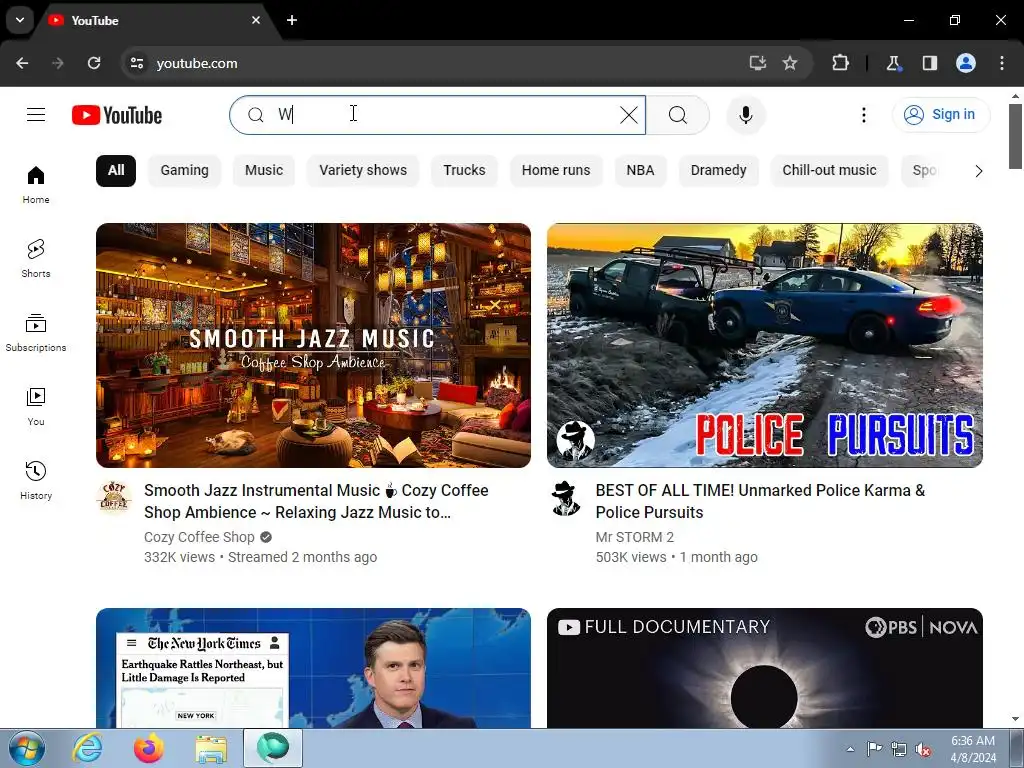Open the Police Pursuits video thumbnail
This screenshot has height=768, width=1024.
click(765, 345)
